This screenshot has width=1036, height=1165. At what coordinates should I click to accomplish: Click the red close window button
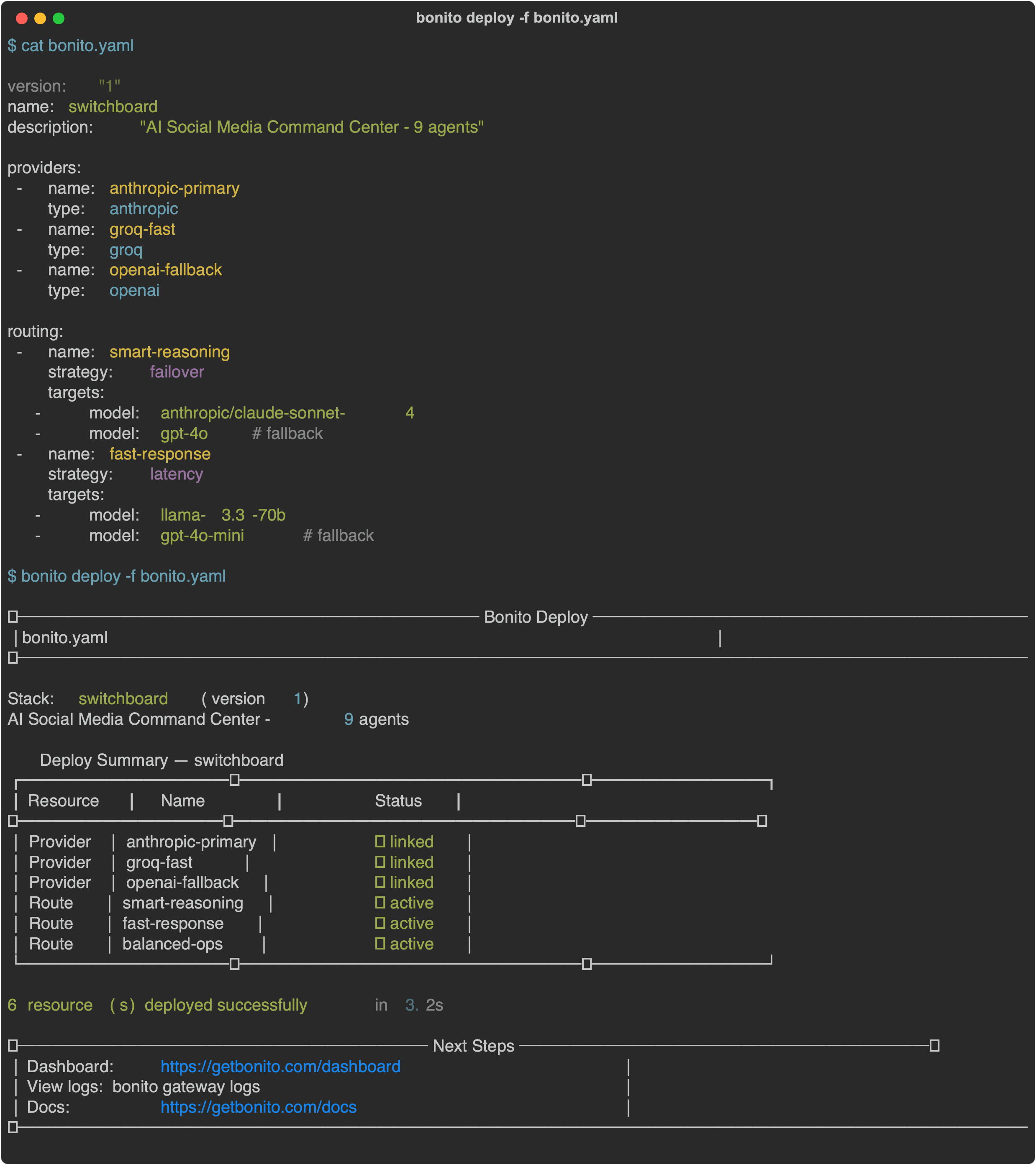22,18
